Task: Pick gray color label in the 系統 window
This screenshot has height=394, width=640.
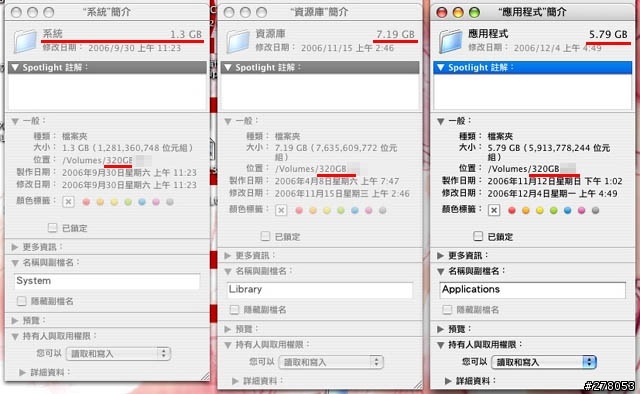Action: (x=170, y=202)
